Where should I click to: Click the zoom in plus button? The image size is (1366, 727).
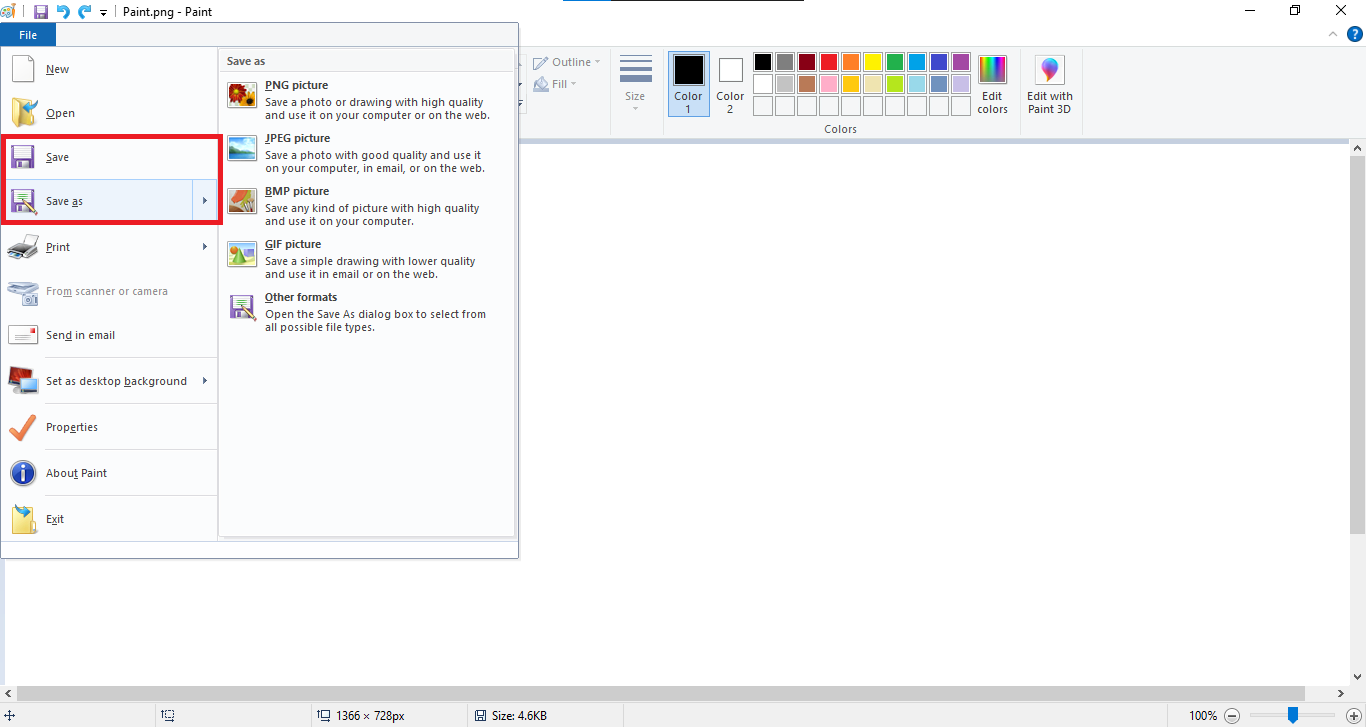point(1354,716)
